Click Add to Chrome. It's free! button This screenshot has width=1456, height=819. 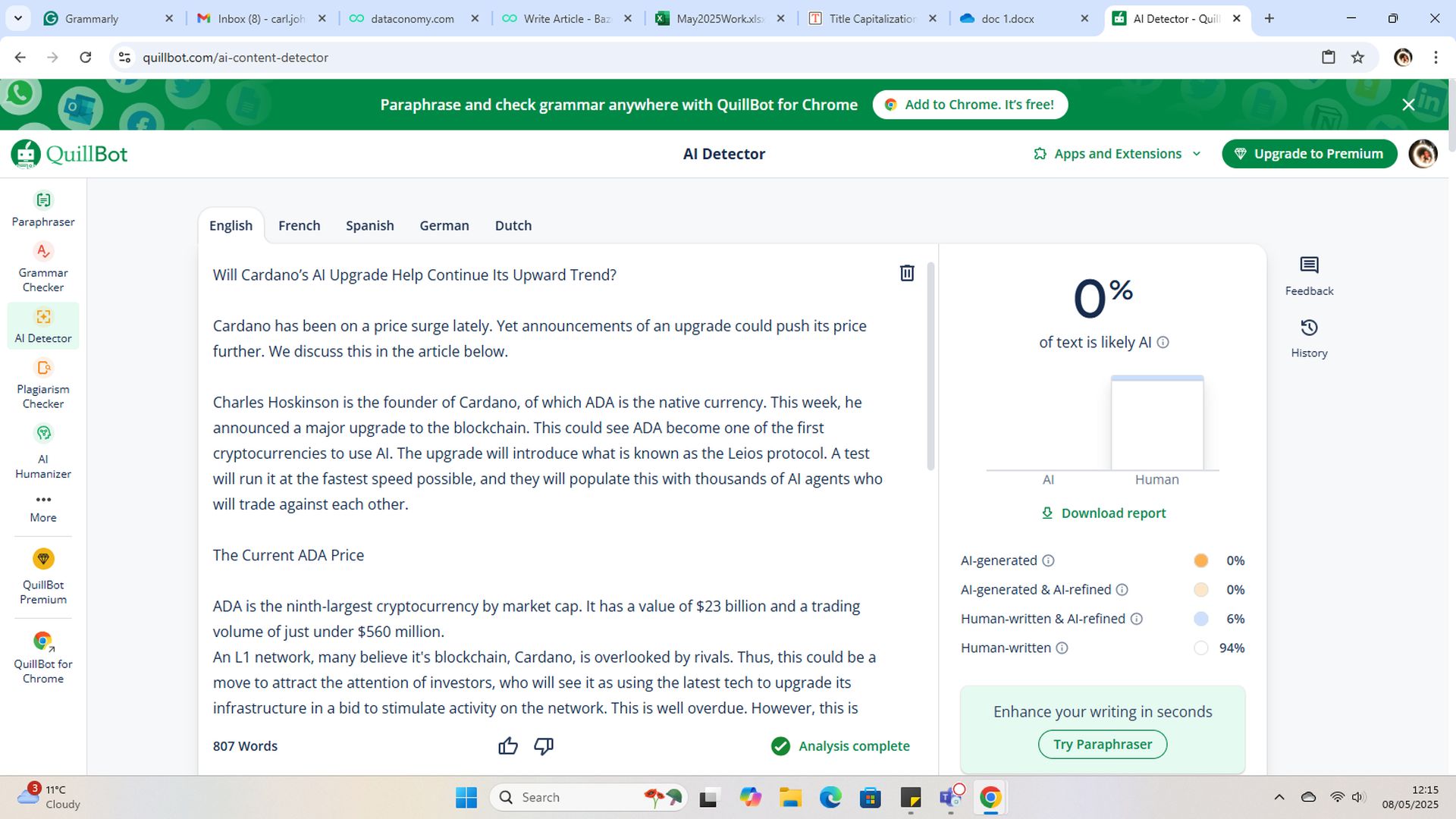[970, 105]
